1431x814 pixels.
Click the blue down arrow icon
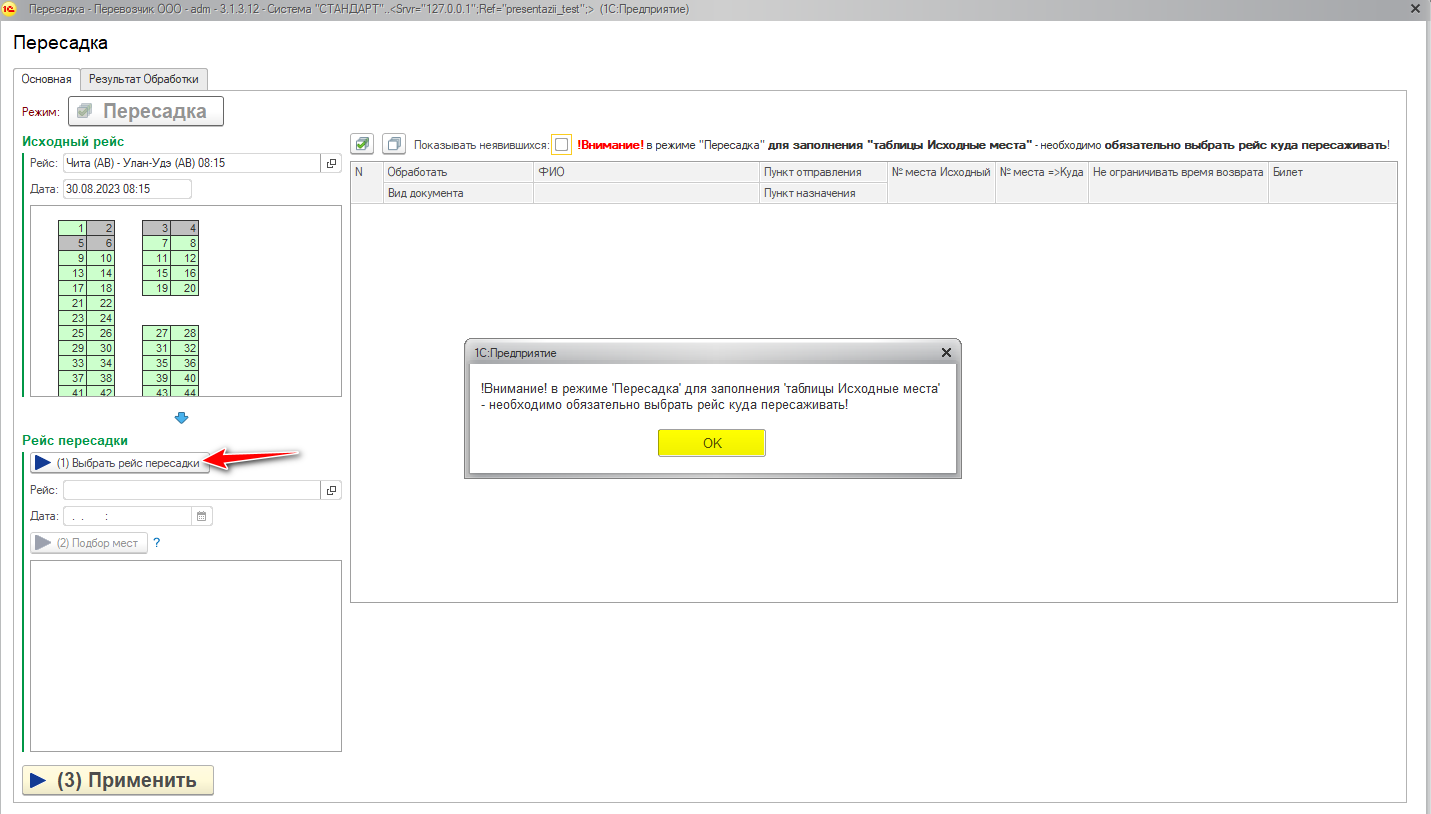click(x=182, y=418)
